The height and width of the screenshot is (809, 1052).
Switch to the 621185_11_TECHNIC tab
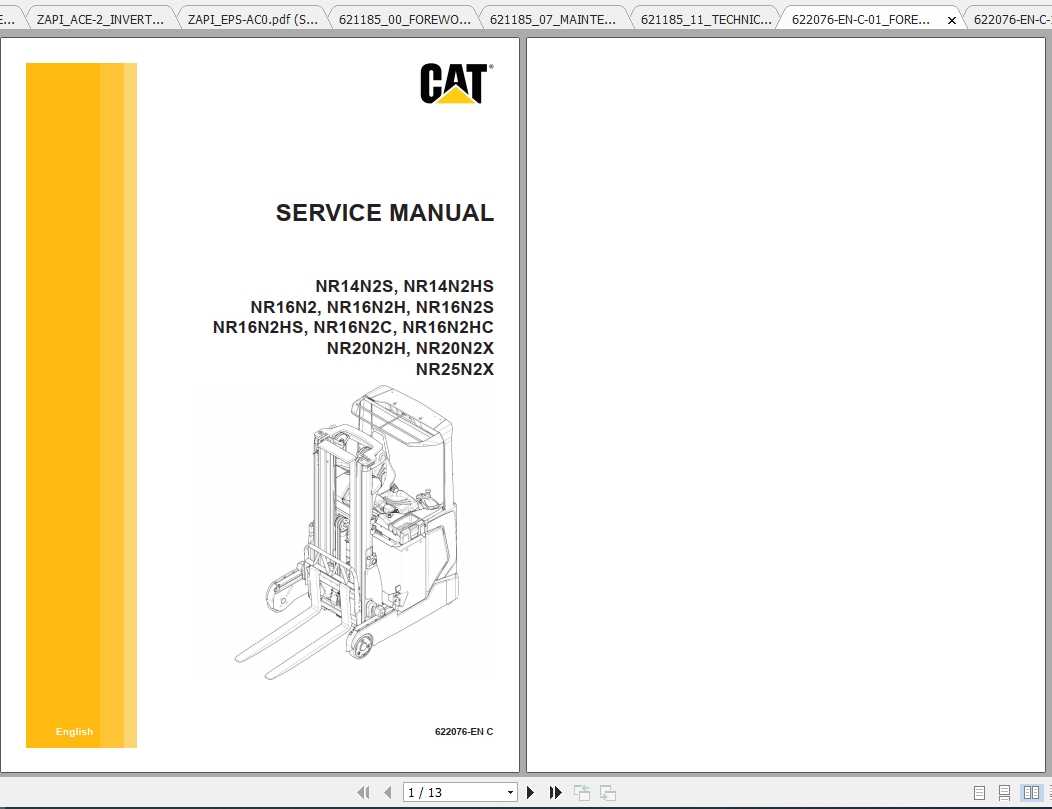pyautogui.click(x=705, y=17)
